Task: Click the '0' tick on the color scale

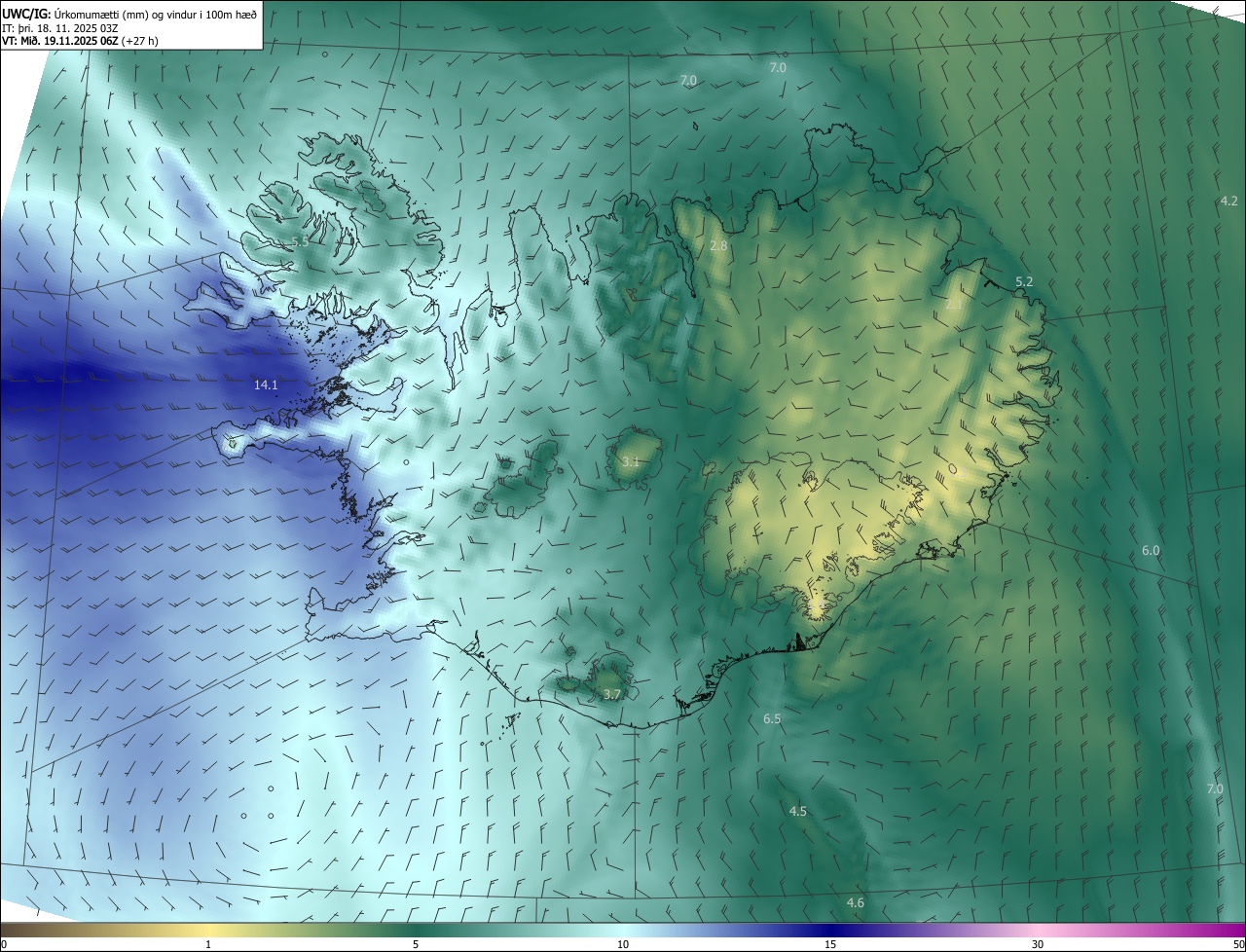Action: click(x=4, y=945)
